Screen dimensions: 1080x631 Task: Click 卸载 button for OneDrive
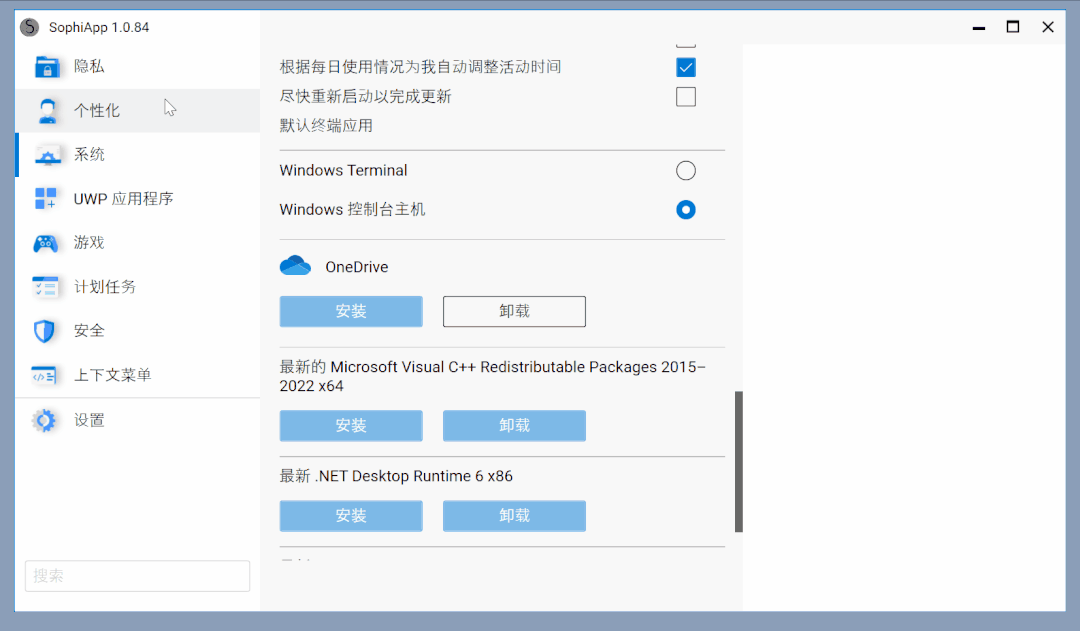click(515, 311)
